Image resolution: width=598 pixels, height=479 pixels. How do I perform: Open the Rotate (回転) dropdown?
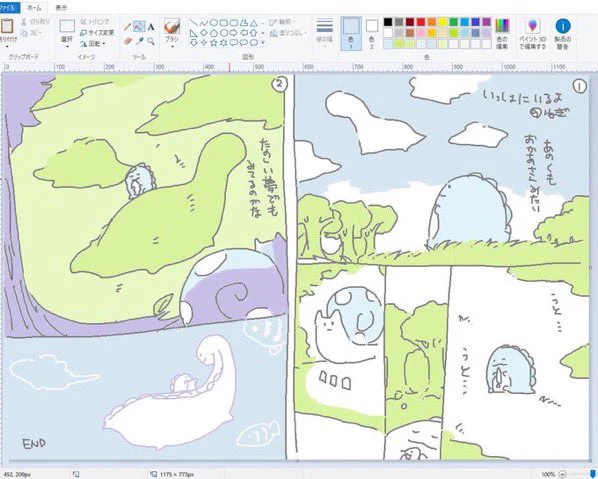point(93,44)
